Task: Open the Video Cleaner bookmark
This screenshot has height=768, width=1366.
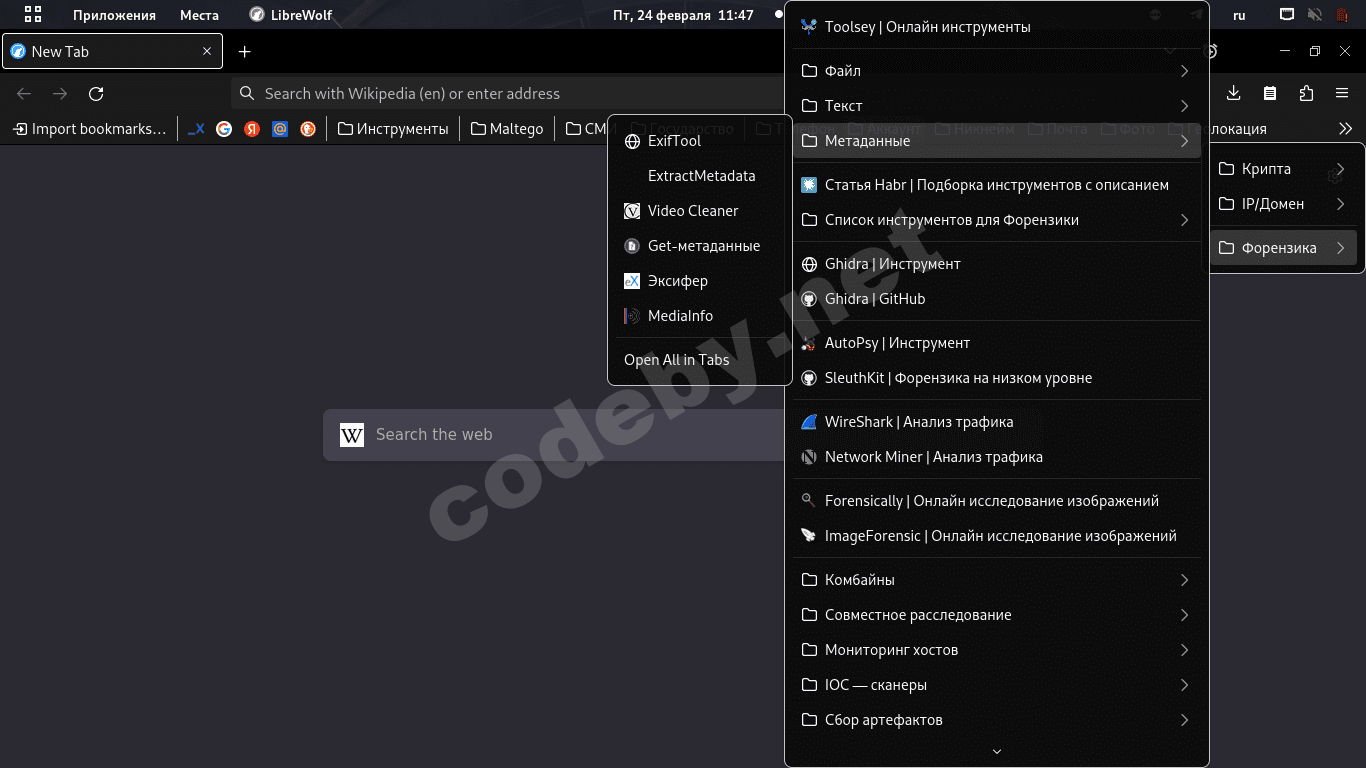Action: pos(700,211)
